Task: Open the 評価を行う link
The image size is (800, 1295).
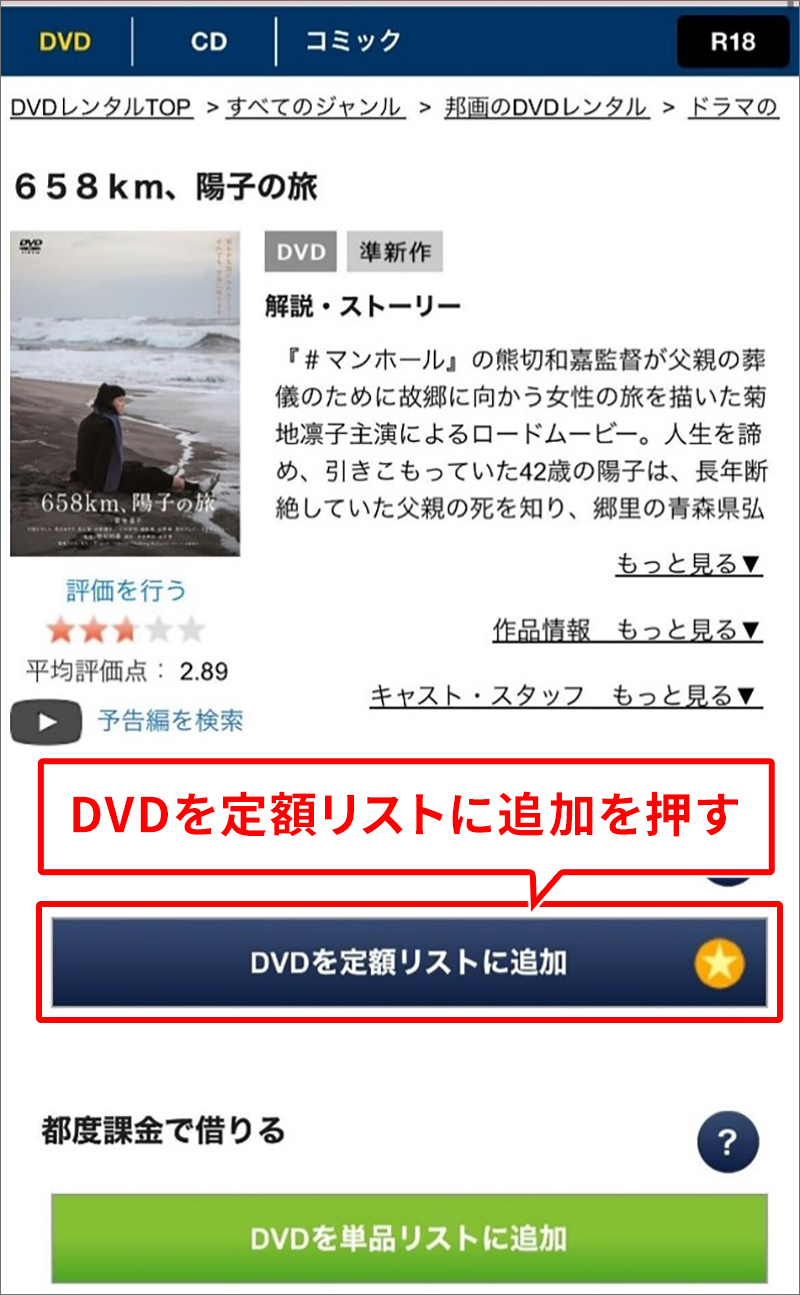Action: [x=126, y=590]
